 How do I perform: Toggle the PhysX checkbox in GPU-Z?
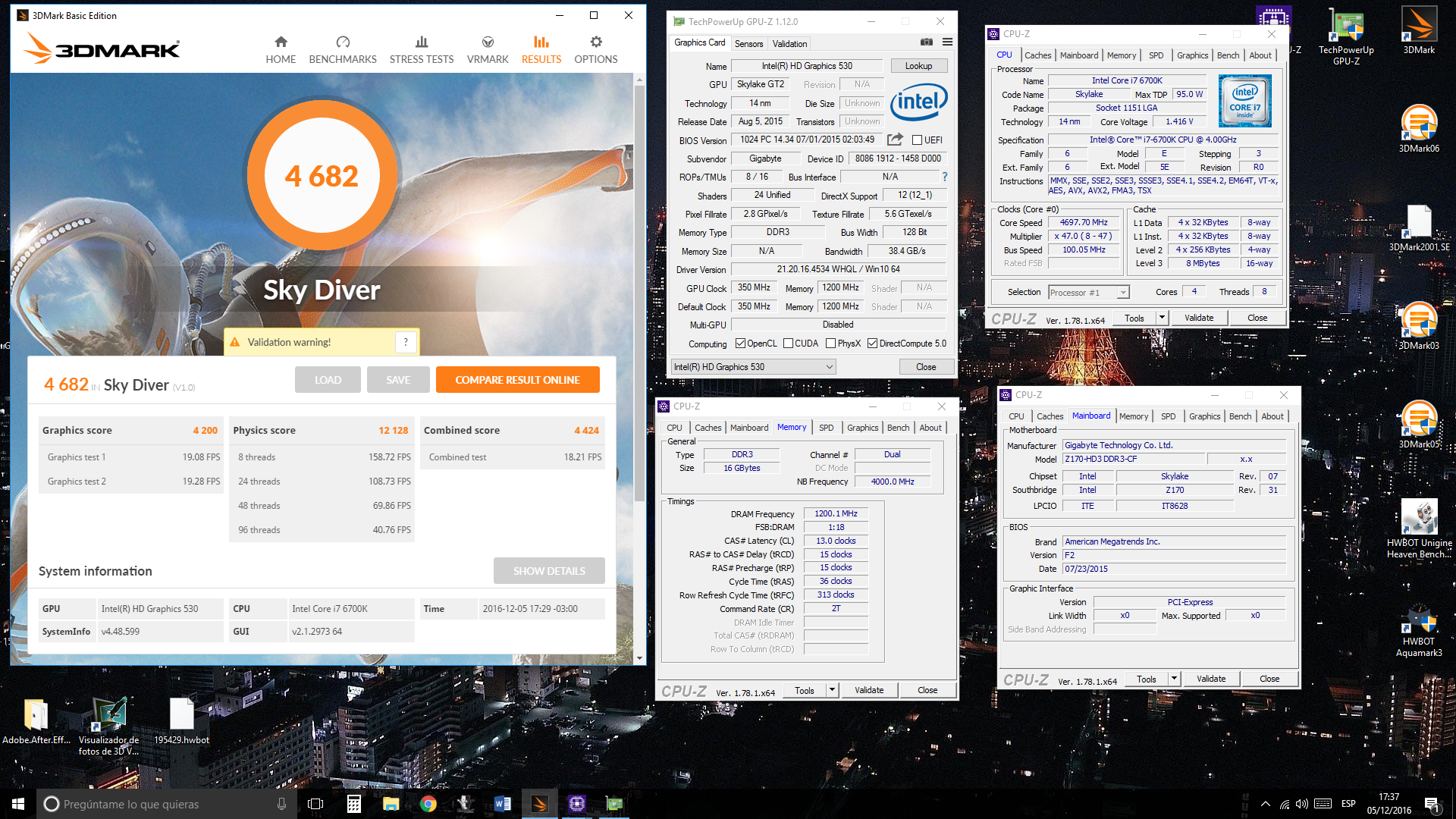click(x=830, y=344)
